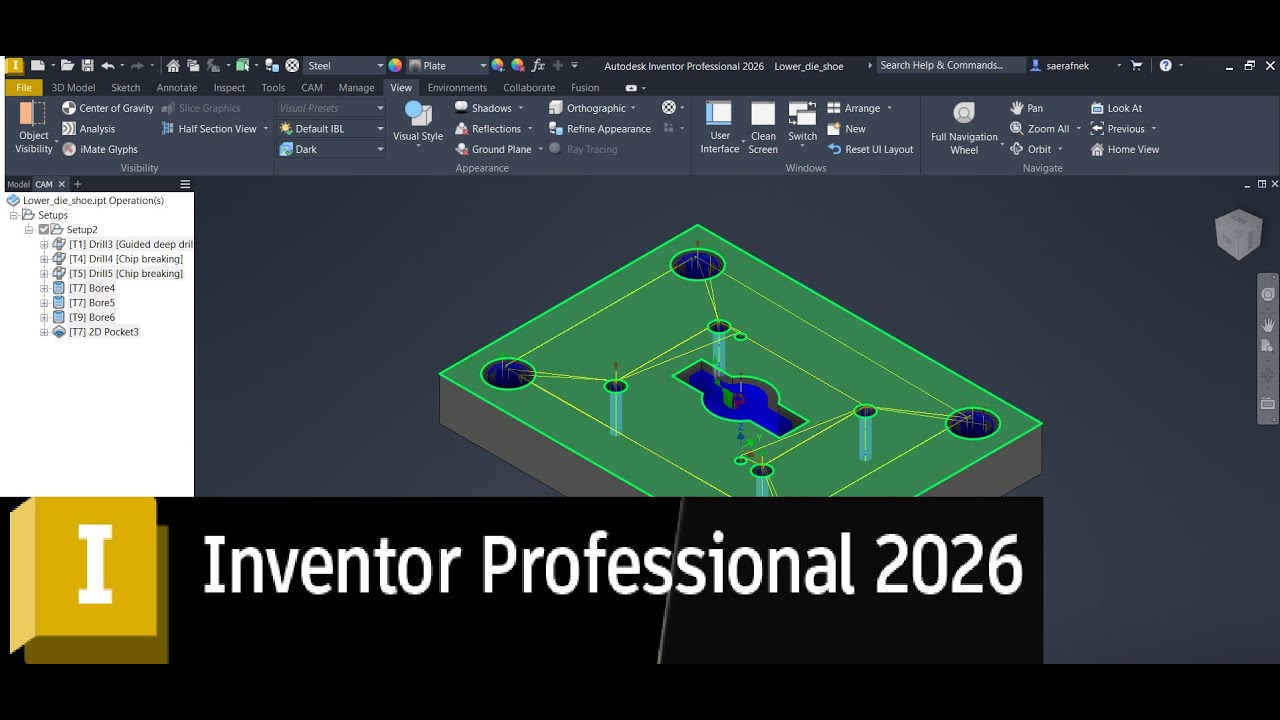Select the Drill4 Chip breaking operation

pyautogui.click(x=126, y=259)
